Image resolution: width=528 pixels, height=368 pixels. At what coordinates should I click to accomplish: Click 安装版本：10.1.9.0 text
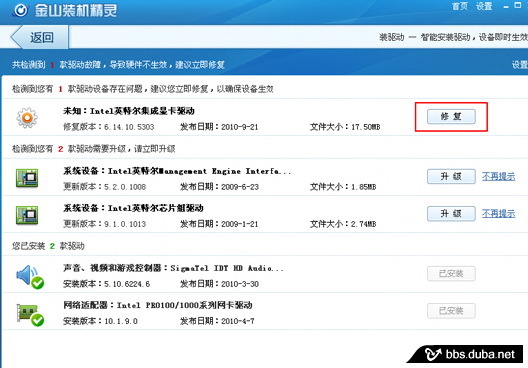click(100, 321)
